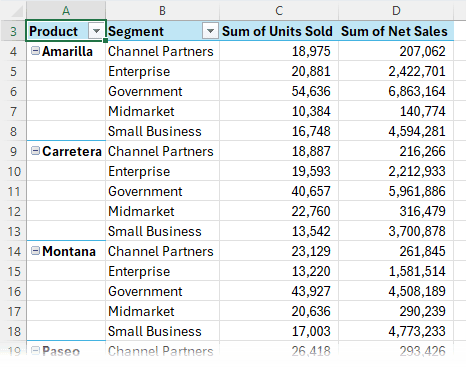Click the Sum of Units Sold header cell
466x372 pixels.
click(279, 31)
